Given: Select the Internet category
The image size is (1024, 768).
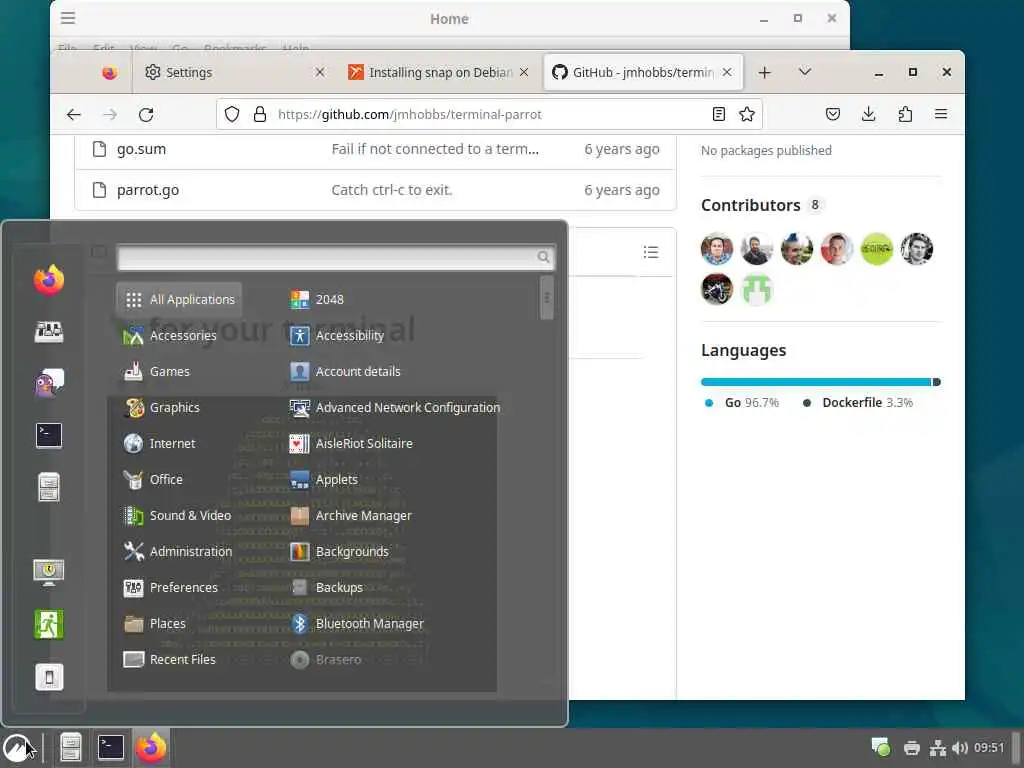Looking at the screenshot, I should click(180, 443).
